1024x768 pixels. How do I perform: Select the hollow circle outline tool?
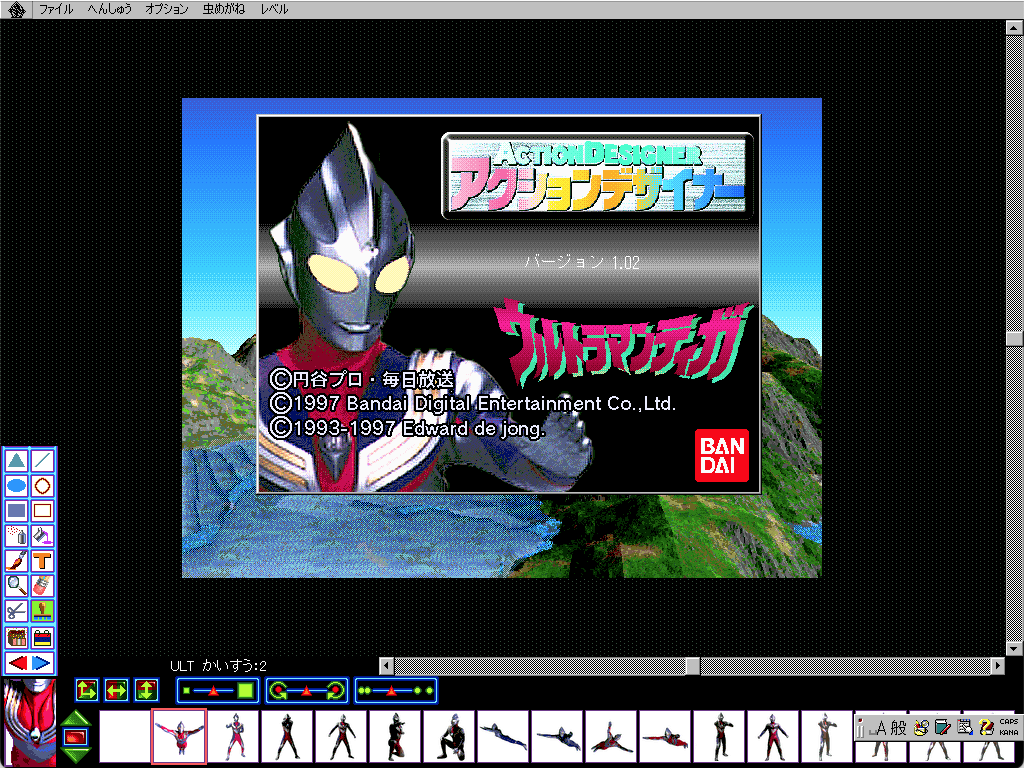[42, 486]
